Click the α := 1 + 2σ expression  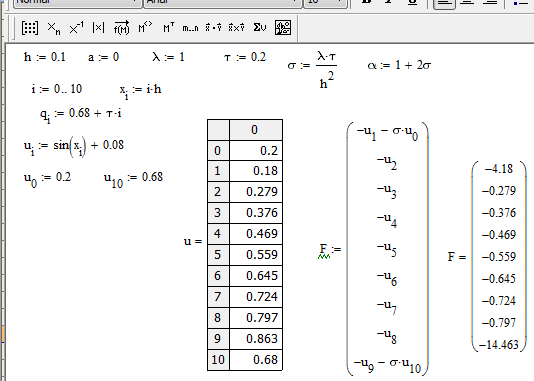point(399,65)
